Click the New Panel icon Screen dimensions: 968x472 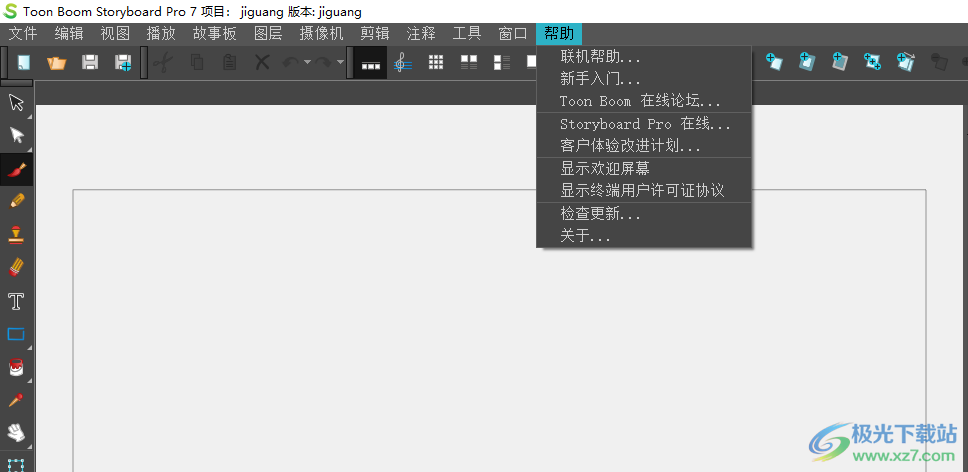pyautogui.click(x=774, y=62)
